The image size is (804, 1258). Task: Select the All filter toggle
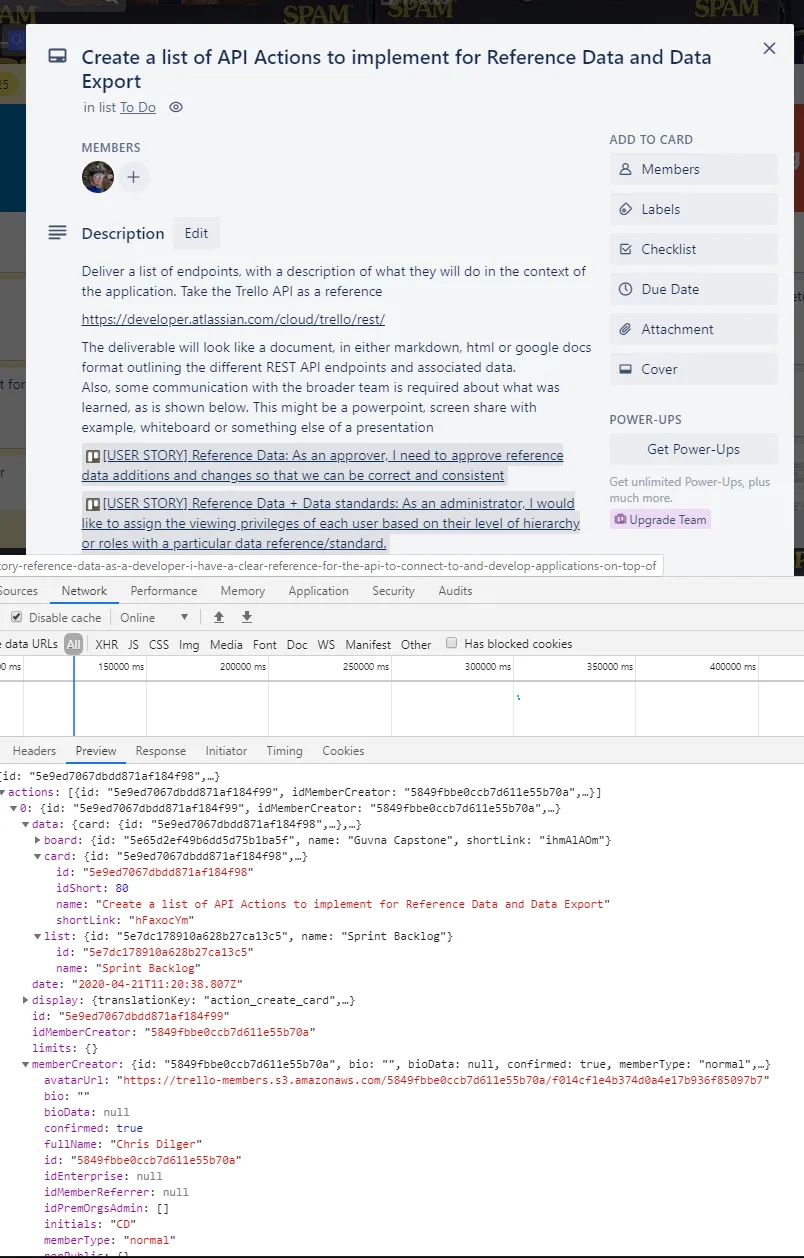click(x=73, y=644)
